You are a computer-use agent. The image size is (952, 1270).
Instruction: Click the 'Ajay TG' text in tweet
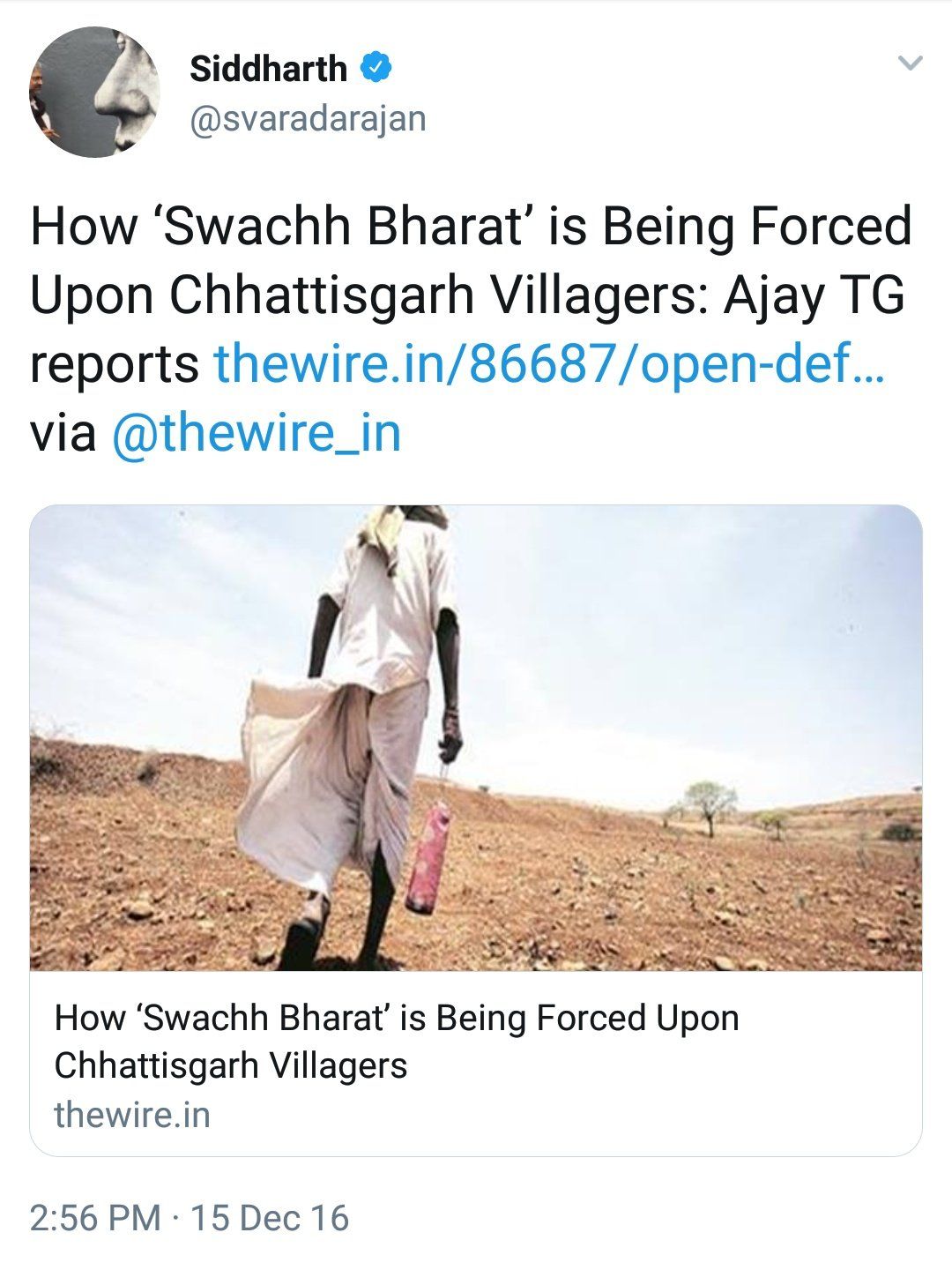click(x=813, y=295)
